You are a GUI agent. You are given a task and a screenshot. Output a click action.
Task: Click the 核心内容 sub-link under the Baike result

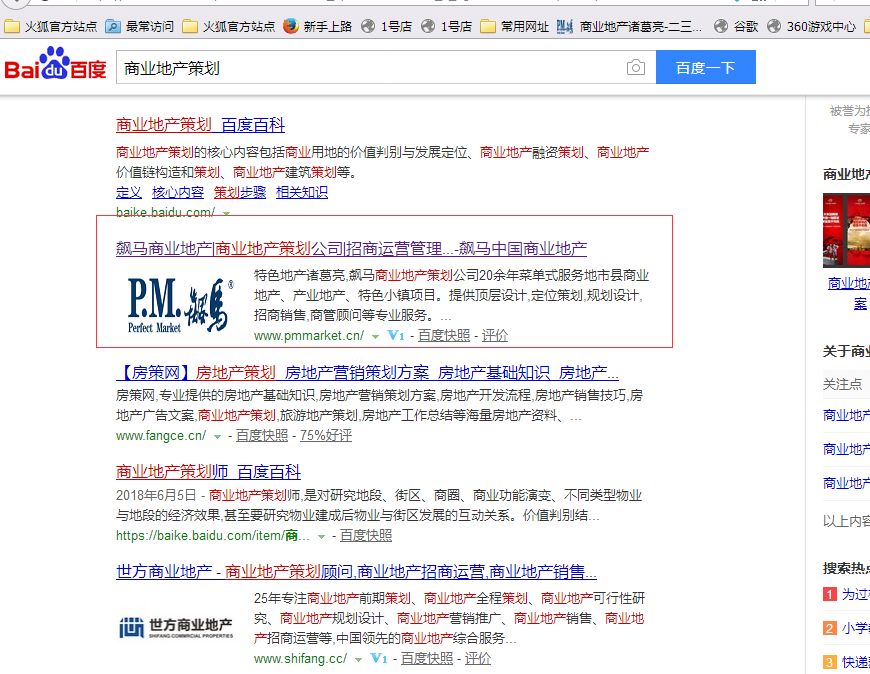pos(179,192)
